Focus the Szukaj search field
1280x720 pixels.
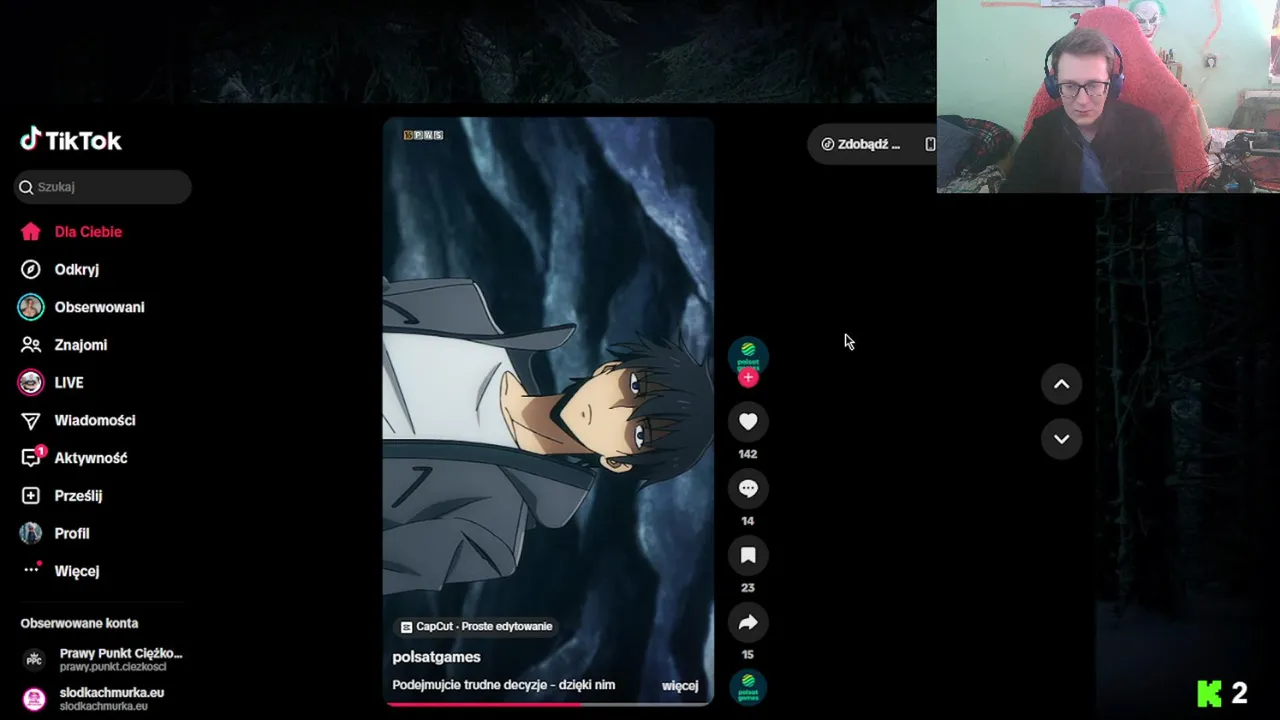(103, 187)
